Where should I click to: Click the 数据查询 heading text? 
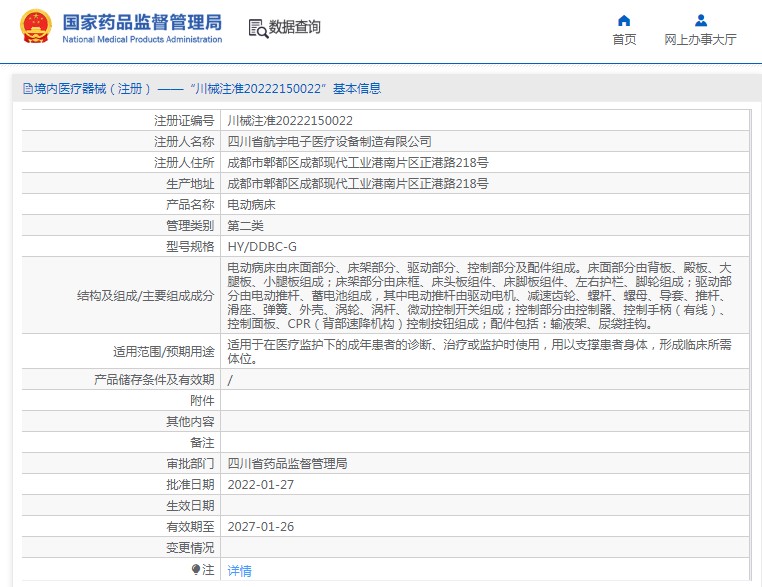295,28
